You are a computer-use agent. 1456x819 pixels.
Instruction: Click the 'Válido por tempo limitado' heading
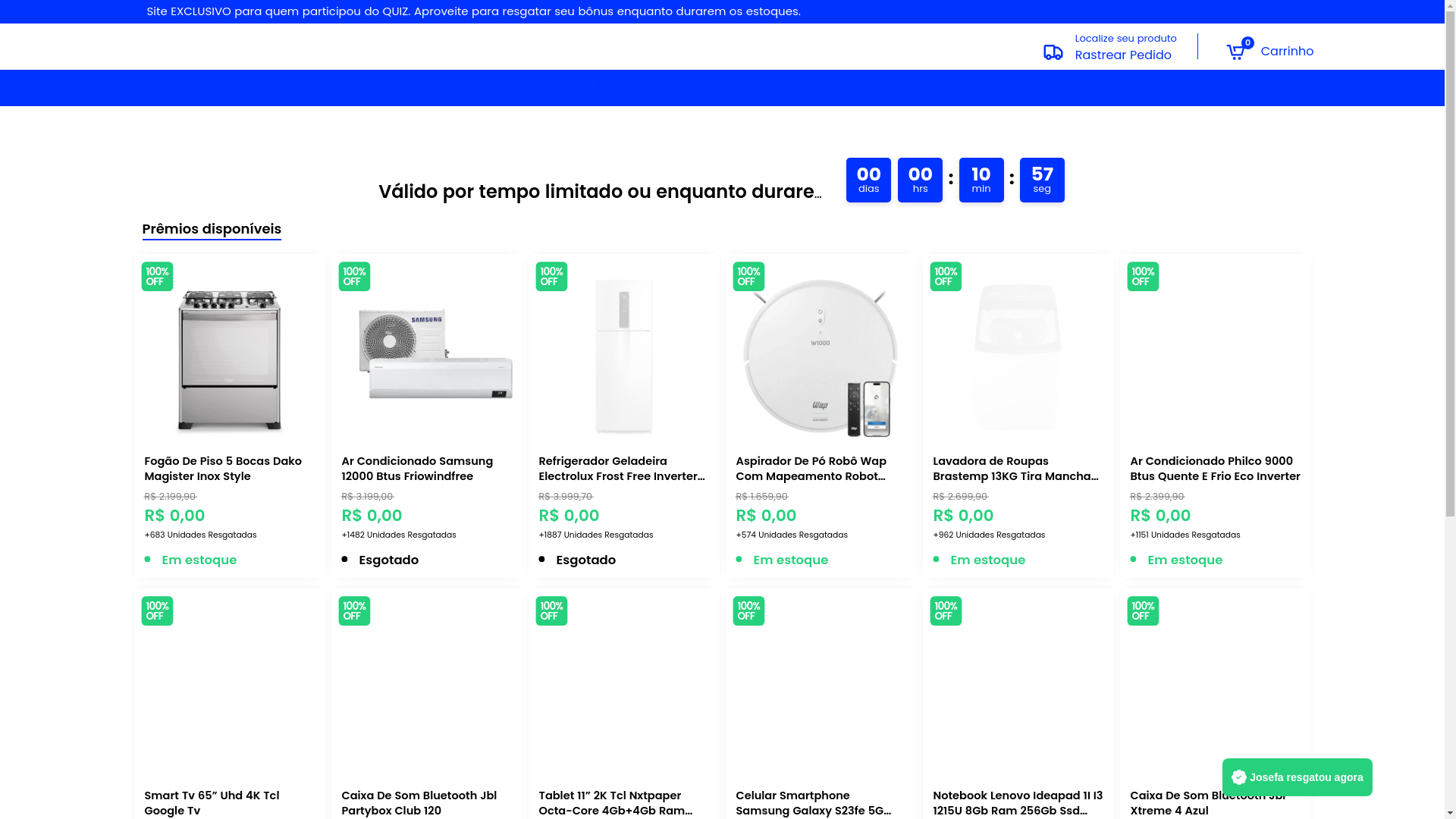click(x=600, y=192)
